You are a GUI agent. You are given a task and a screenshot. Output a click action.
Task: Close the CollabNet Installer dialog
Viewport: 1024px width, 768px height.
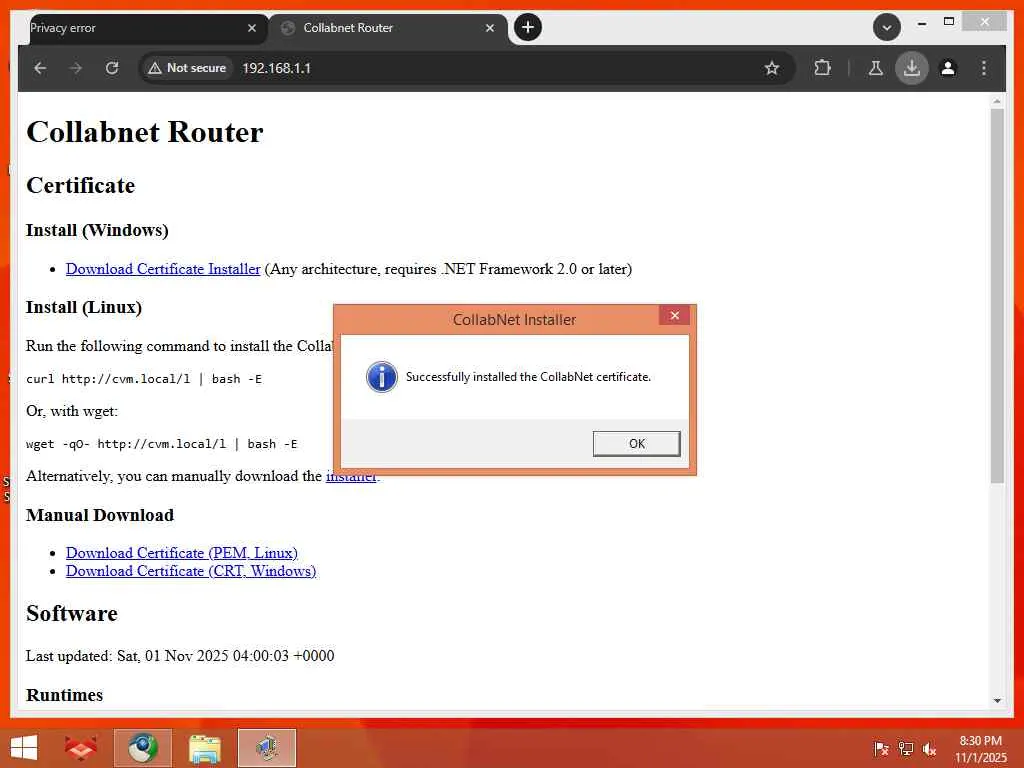pyautogui.click(x=675, y=315)
